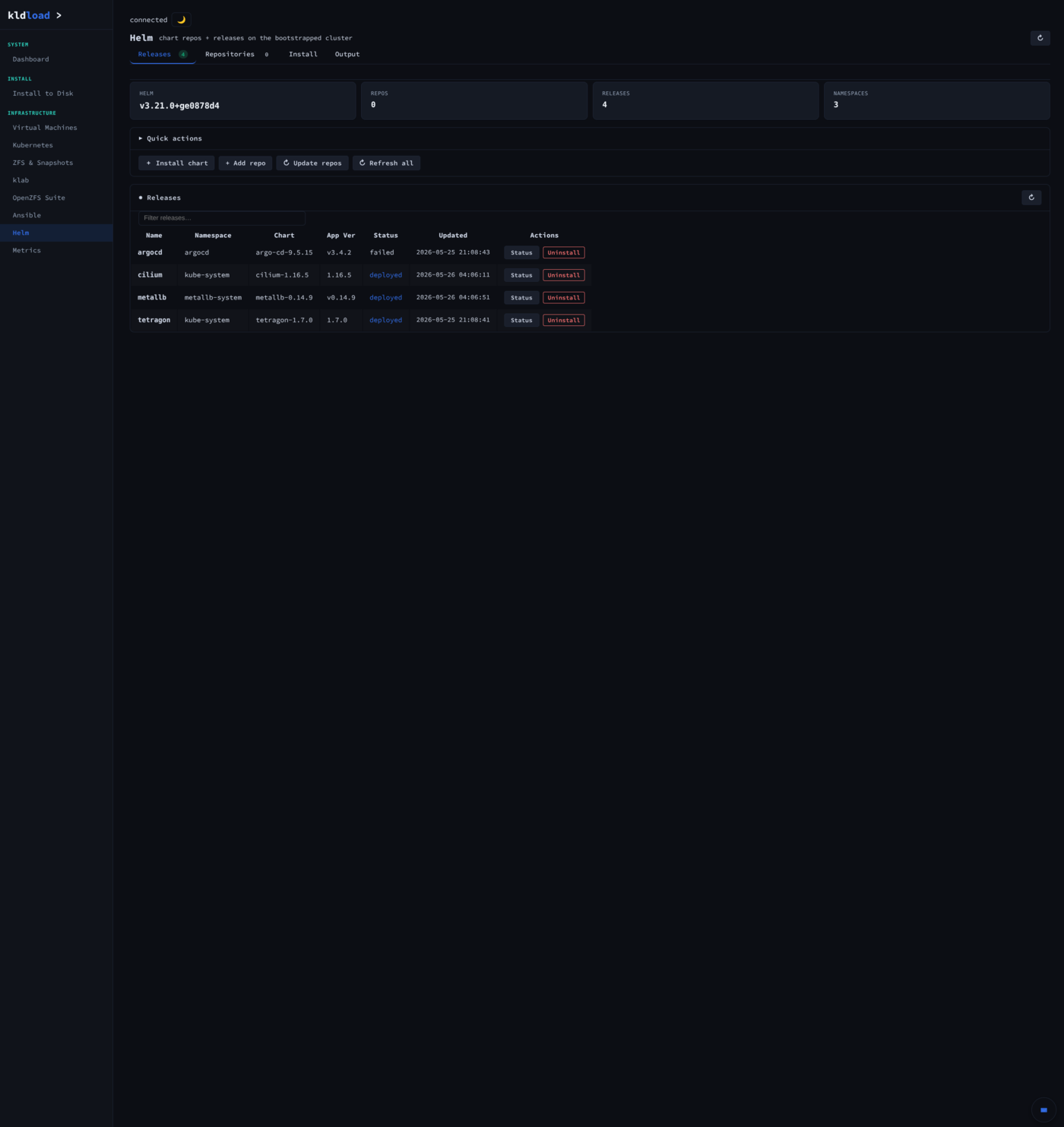Switch to the Output tab
Viewport: 1064px width, 1127px height.
tap(347, 55)
